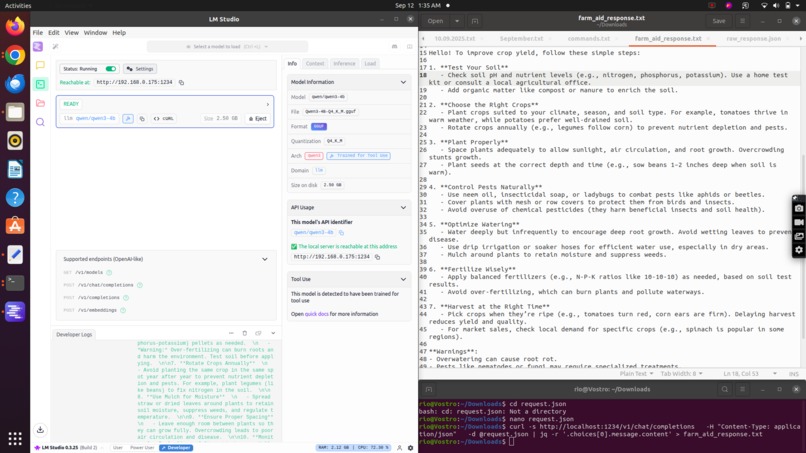Toggle the server Status Running switch
Screen dimensions: 806x453
(111, 68)
